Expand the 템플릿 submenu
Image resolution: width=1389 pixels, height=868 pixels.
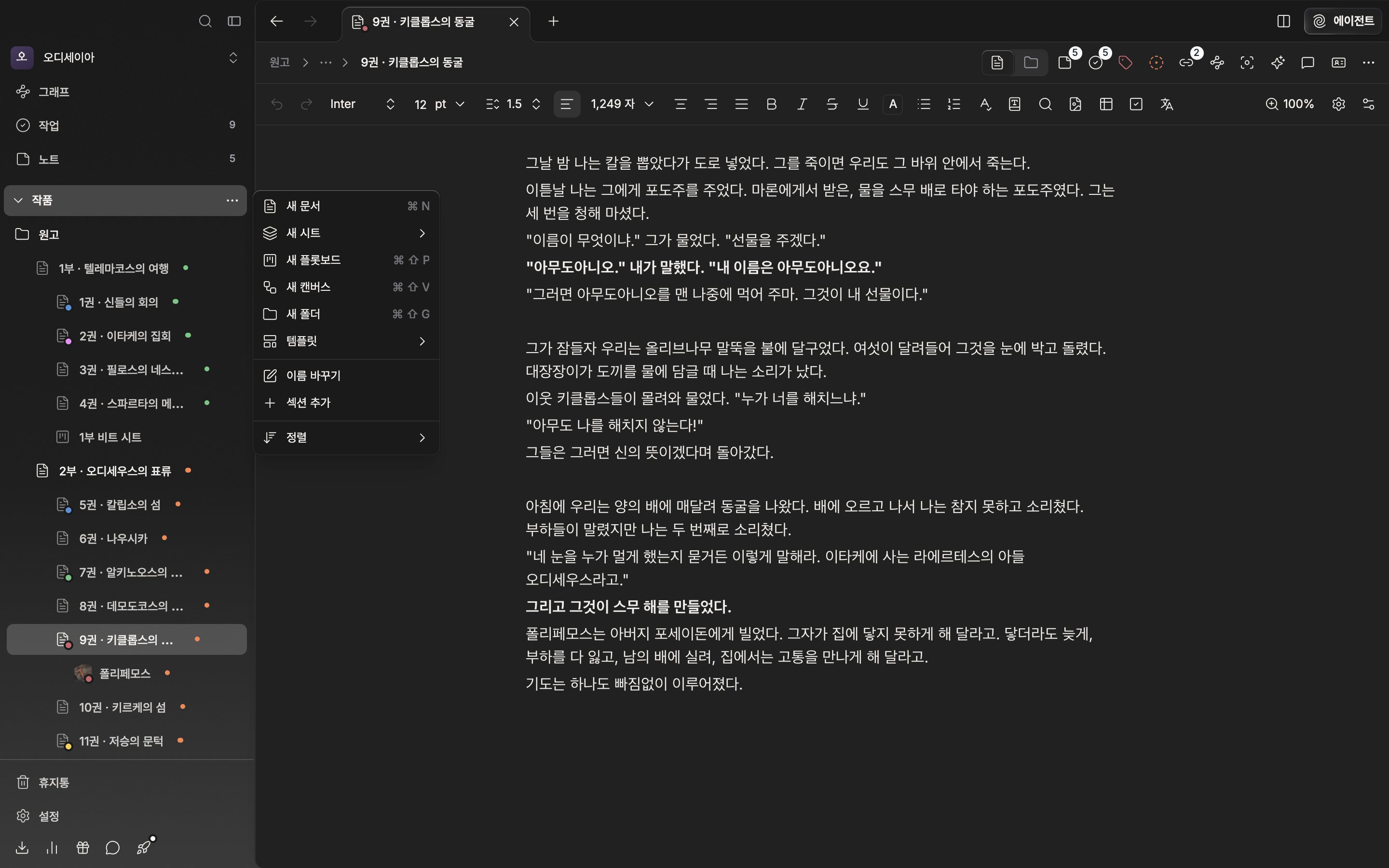point(346,341)
